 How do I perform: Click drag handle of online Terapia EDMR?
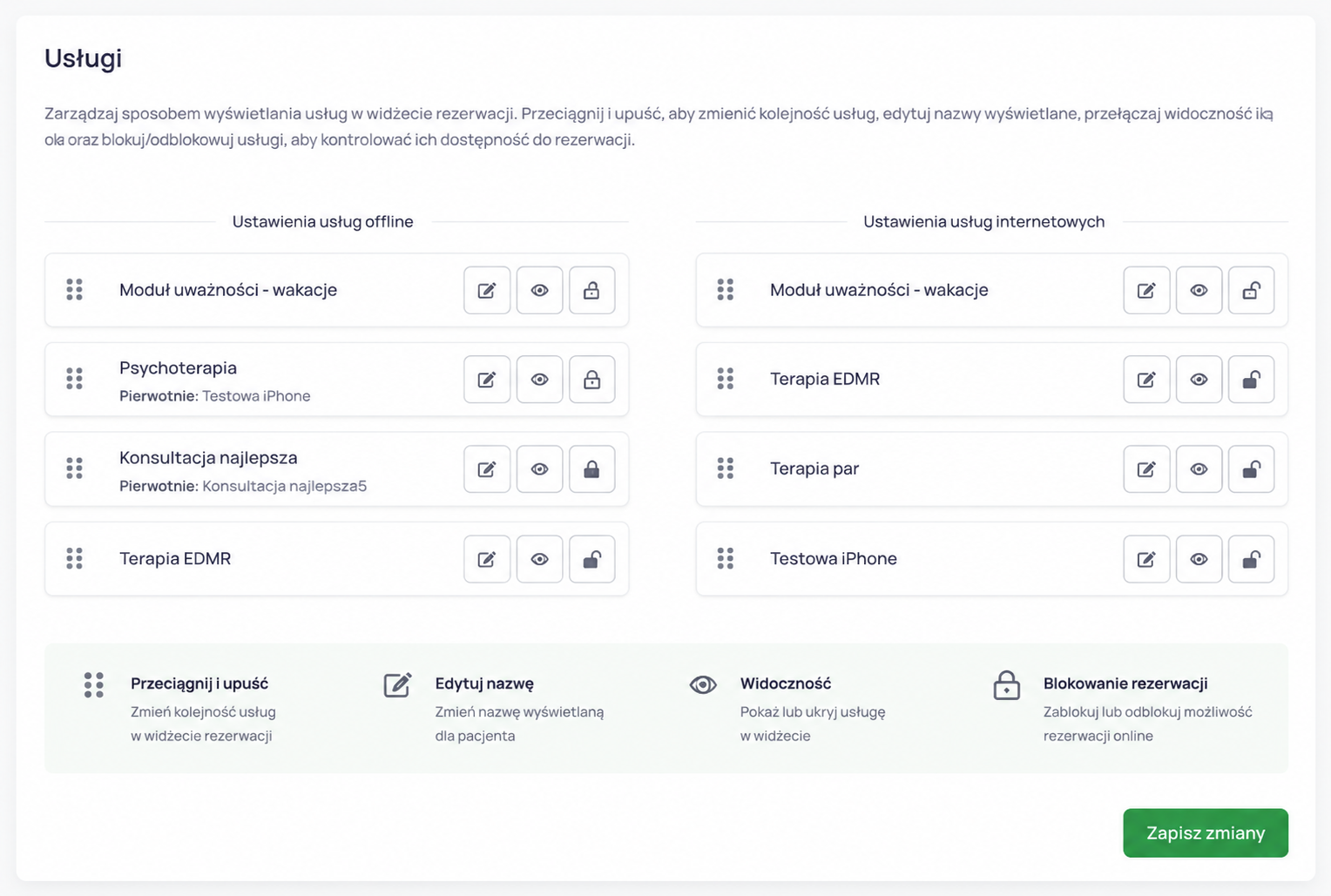(726, 379)
